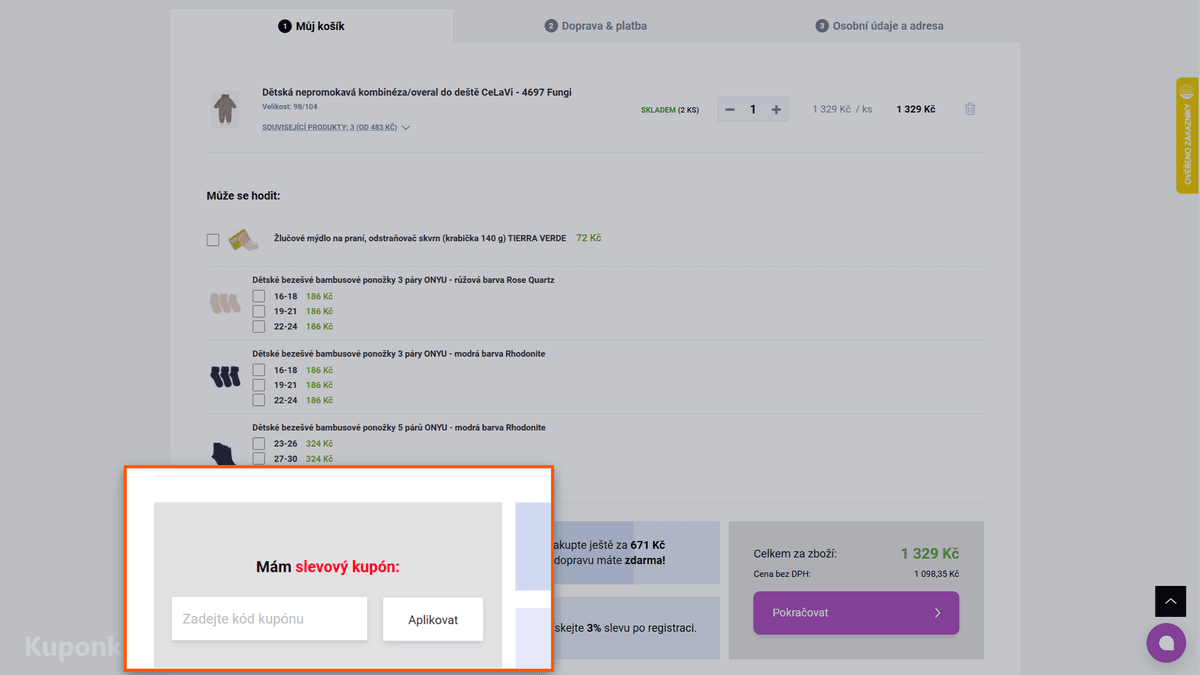Viewport: 1200px width, 675px height.
Task: Check size 22-24 for Rose Quartz socks
Action: tap(259, 326)
